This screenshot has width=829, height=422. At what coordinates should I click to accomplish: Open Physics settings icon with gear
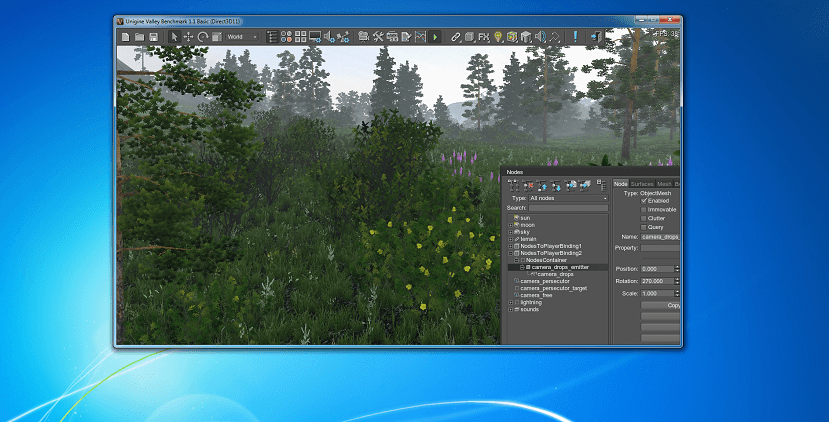343,36
